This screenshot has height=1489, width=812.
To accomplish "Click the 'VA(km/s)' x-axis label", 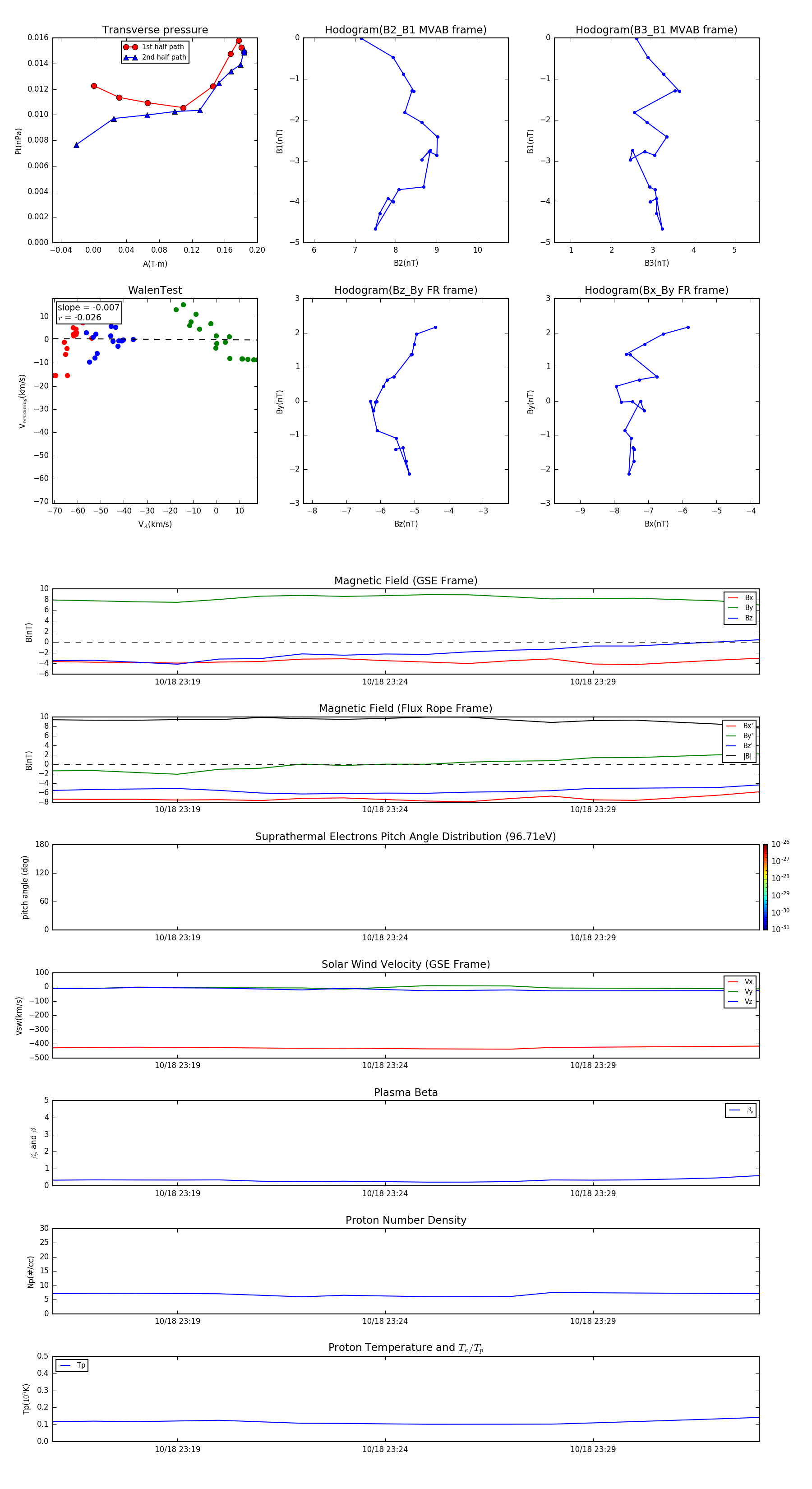I will 155,524.
